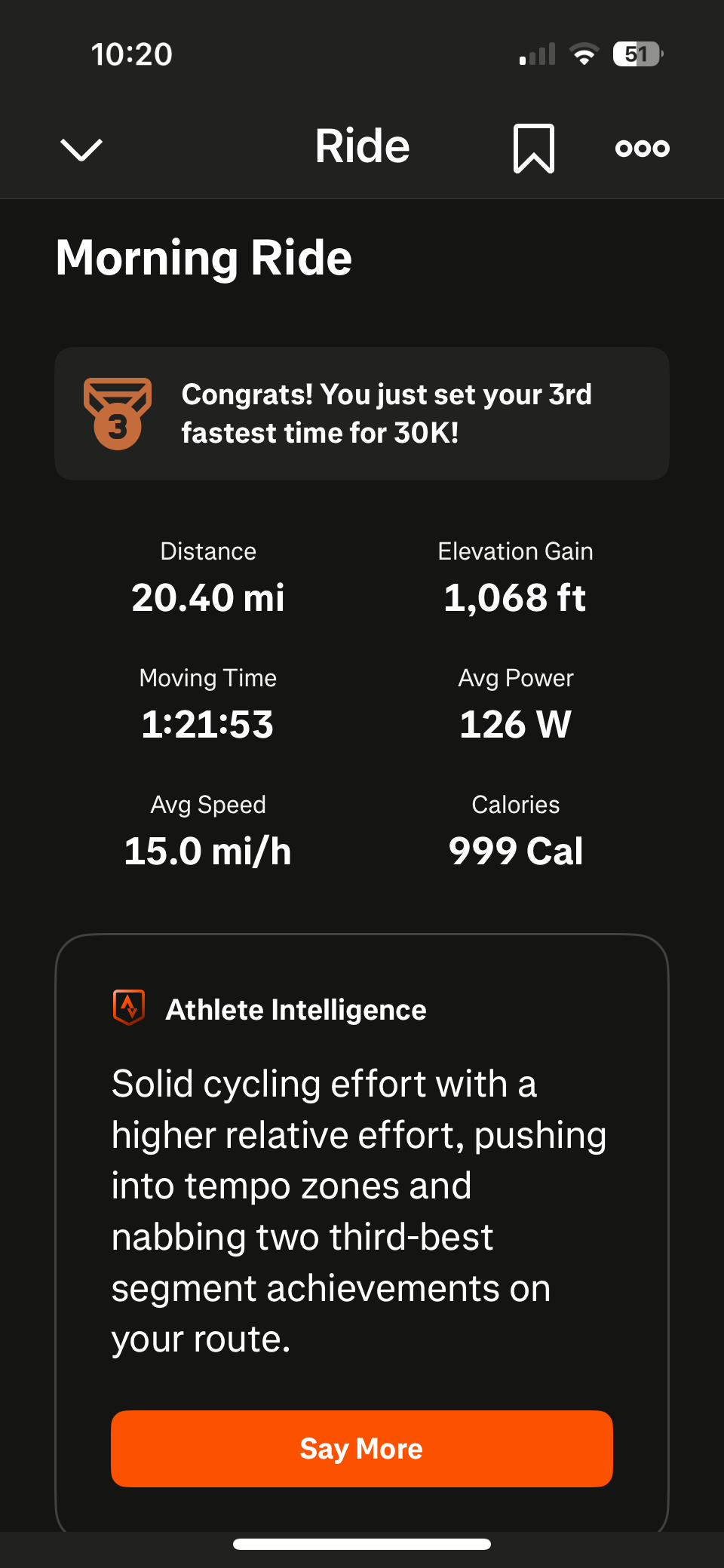Tap the cellular signal bars
The image size is (724, 1568).
click(x=537, y=54)
